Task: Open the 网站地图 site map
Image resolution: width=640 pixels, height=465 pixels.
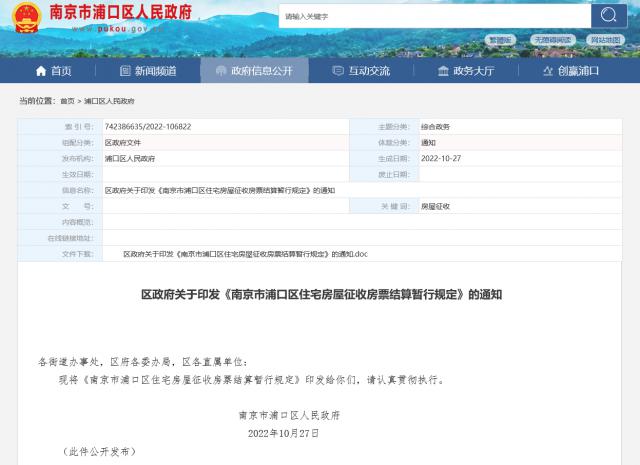Action: tap(605, 40)
